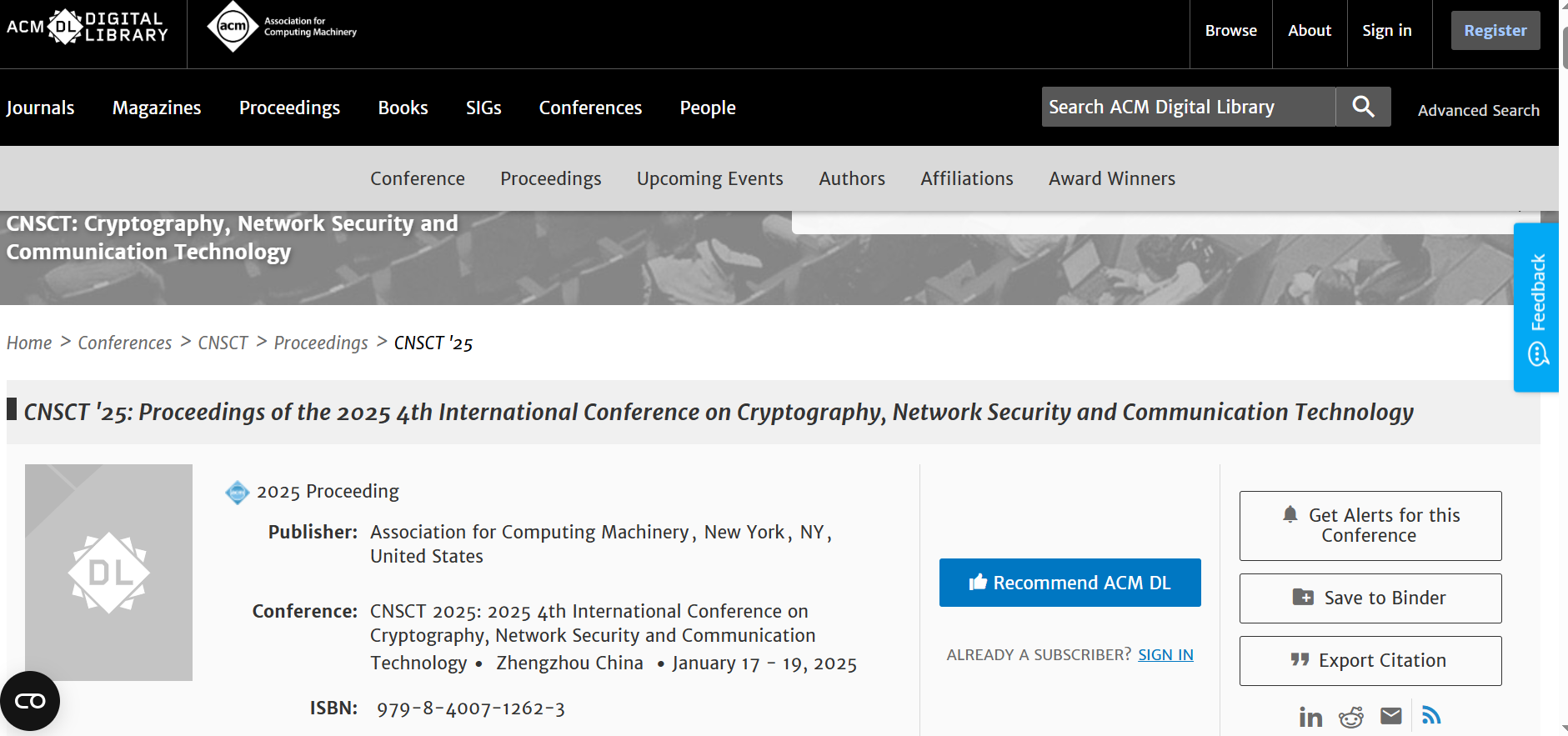
Task: Select the Upcoming Events tab
Action: pos(709,179)
